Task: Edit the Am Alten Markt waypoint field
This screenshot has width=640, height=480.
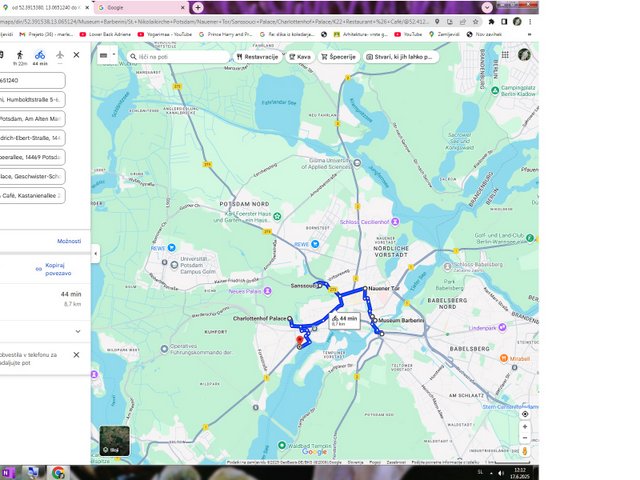Action: point(32,119)
